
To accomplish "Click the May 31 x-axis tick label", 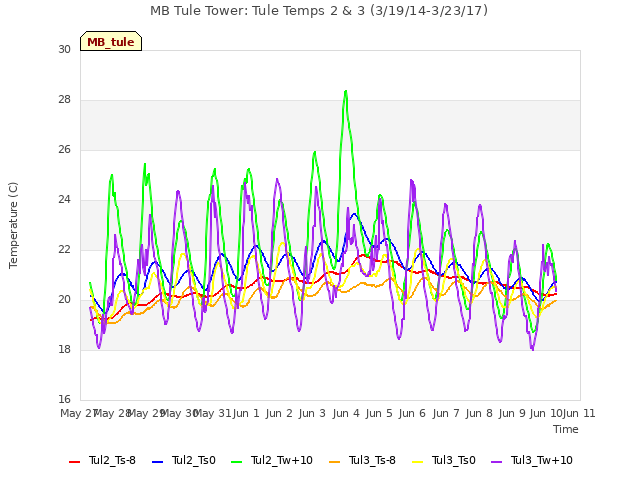I will (x=212, y=413).
